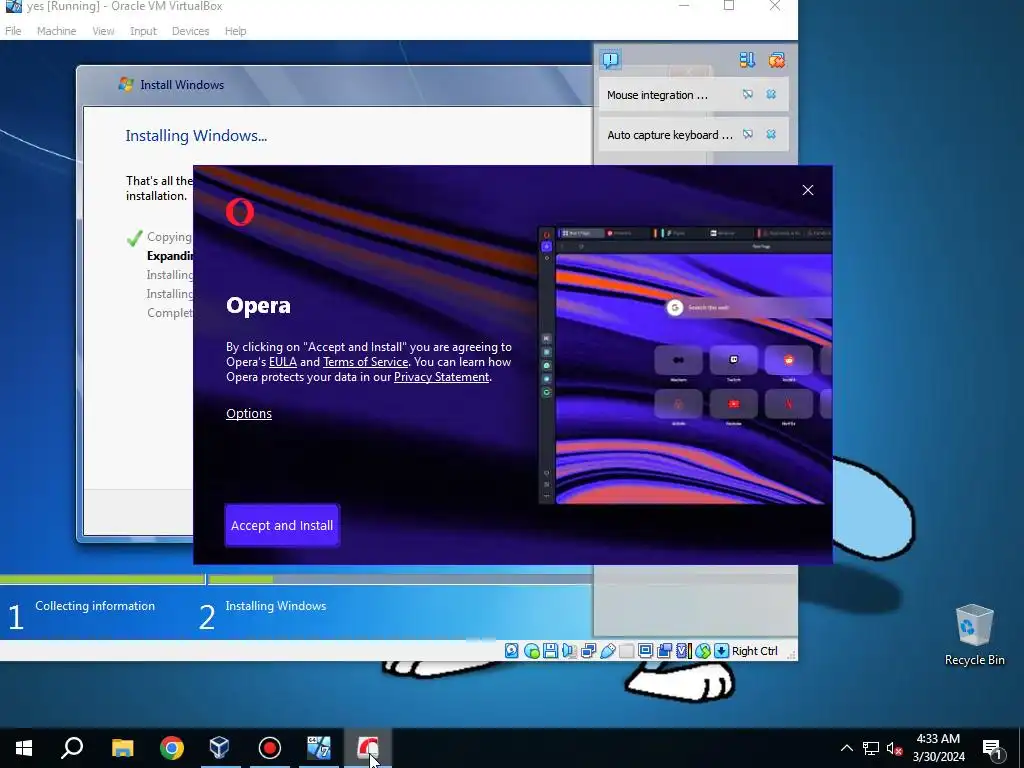Dismiss the Auto capture keyboard notification

tap(771, 135)
